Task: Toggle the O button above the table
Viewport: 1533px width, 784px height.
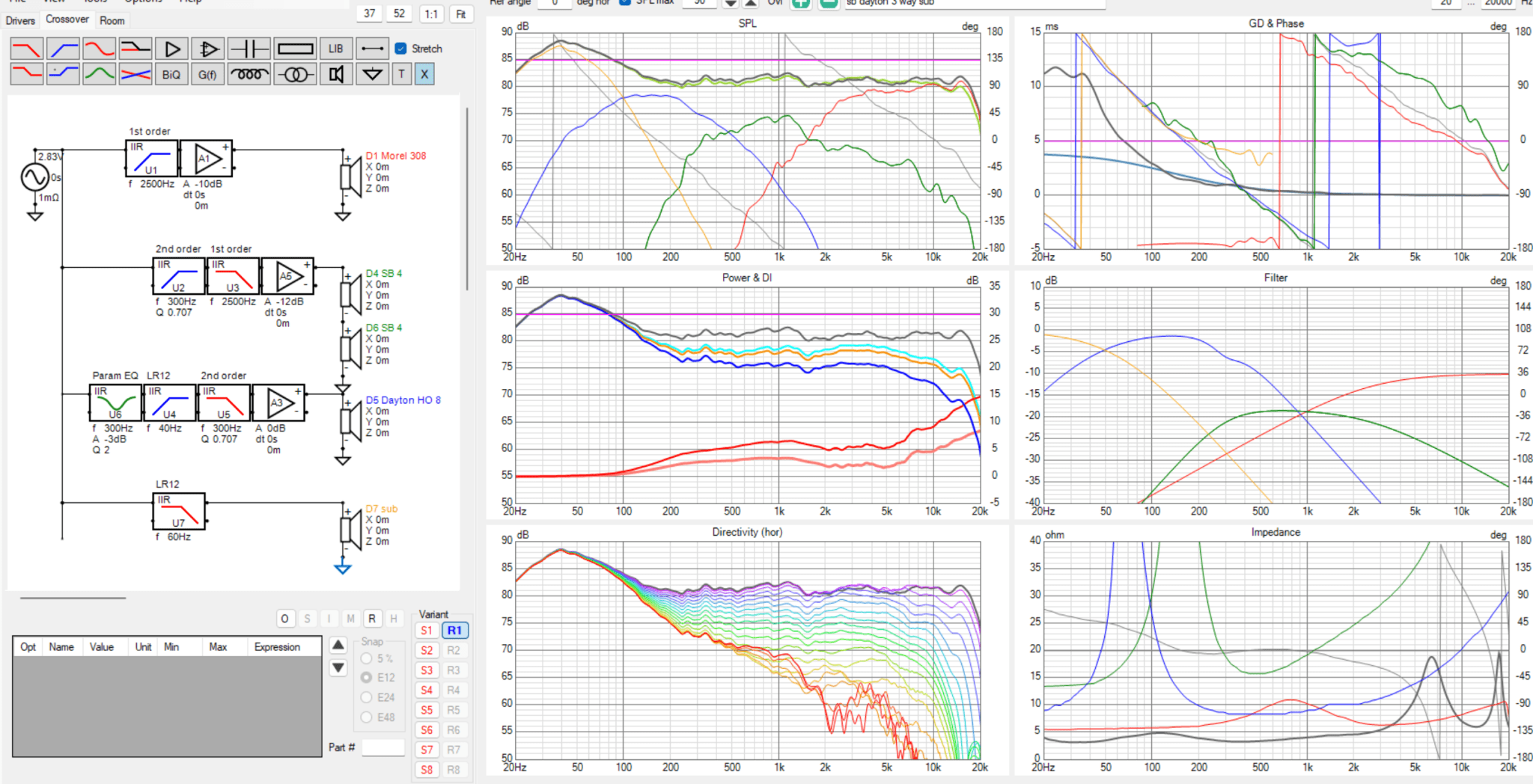Action: [284, 619]
